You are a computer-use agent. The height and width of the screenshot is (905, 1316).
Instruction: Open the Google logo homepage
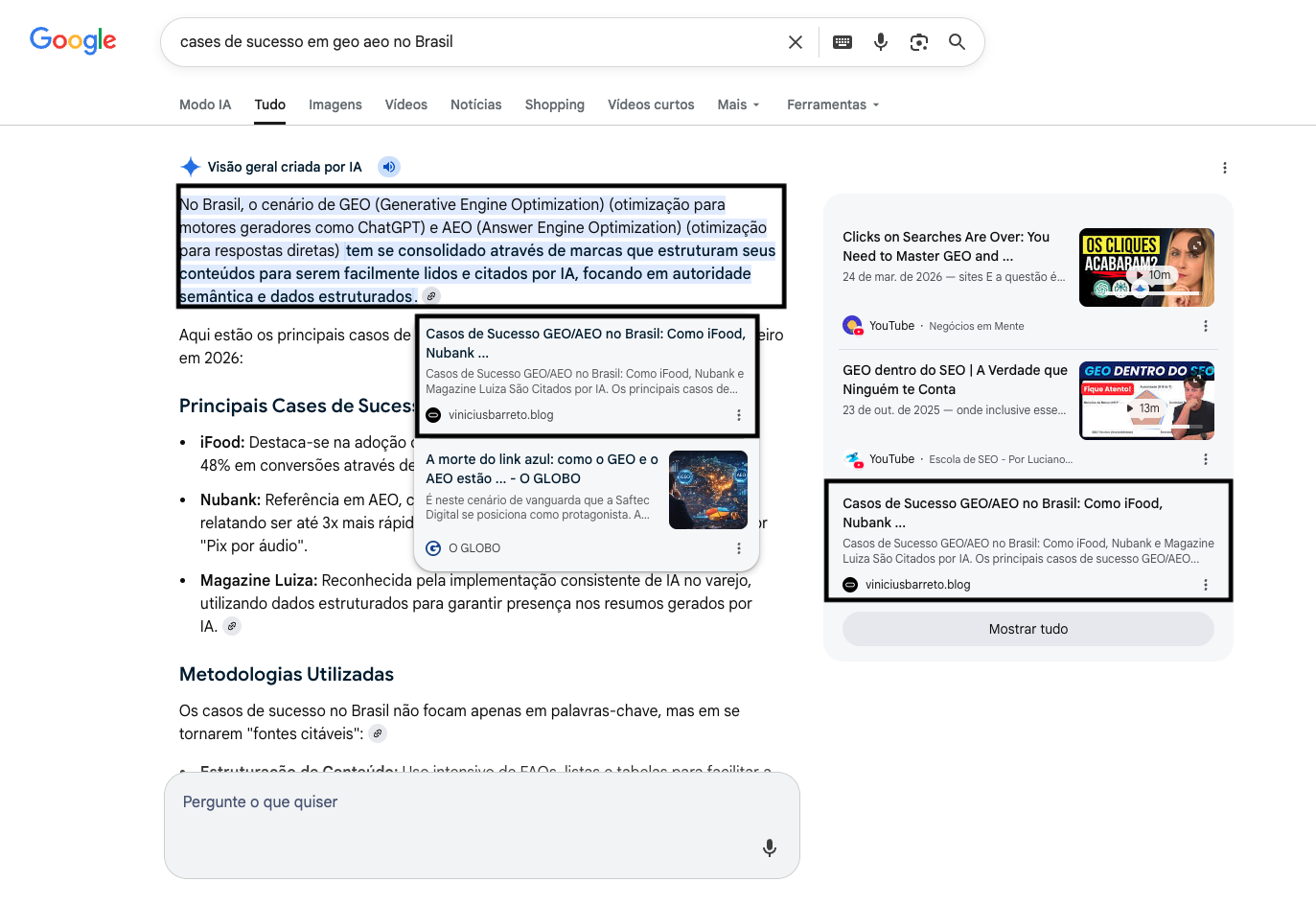[73, 40]
